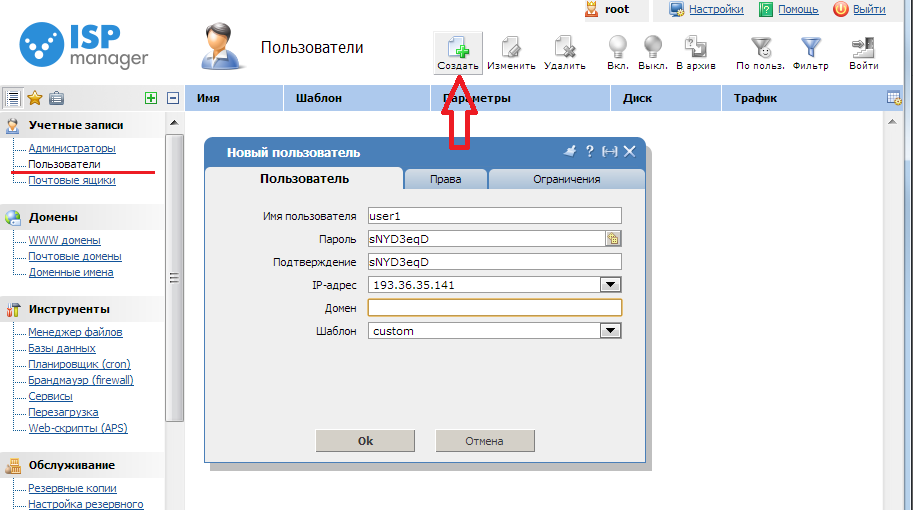Click the В архив (Archive) icon
The image size is (913, 510).
point(695,50)
